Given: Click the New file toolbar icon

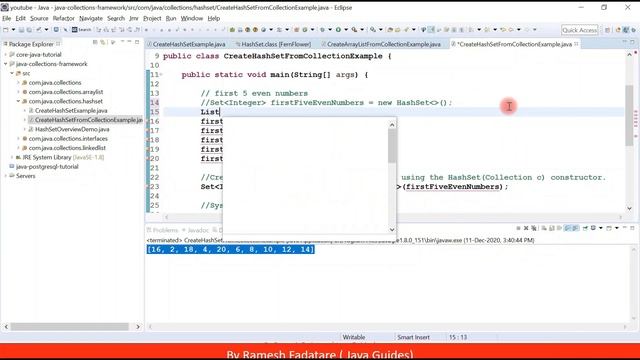Looking at the screenshot, I should point(6,30).
